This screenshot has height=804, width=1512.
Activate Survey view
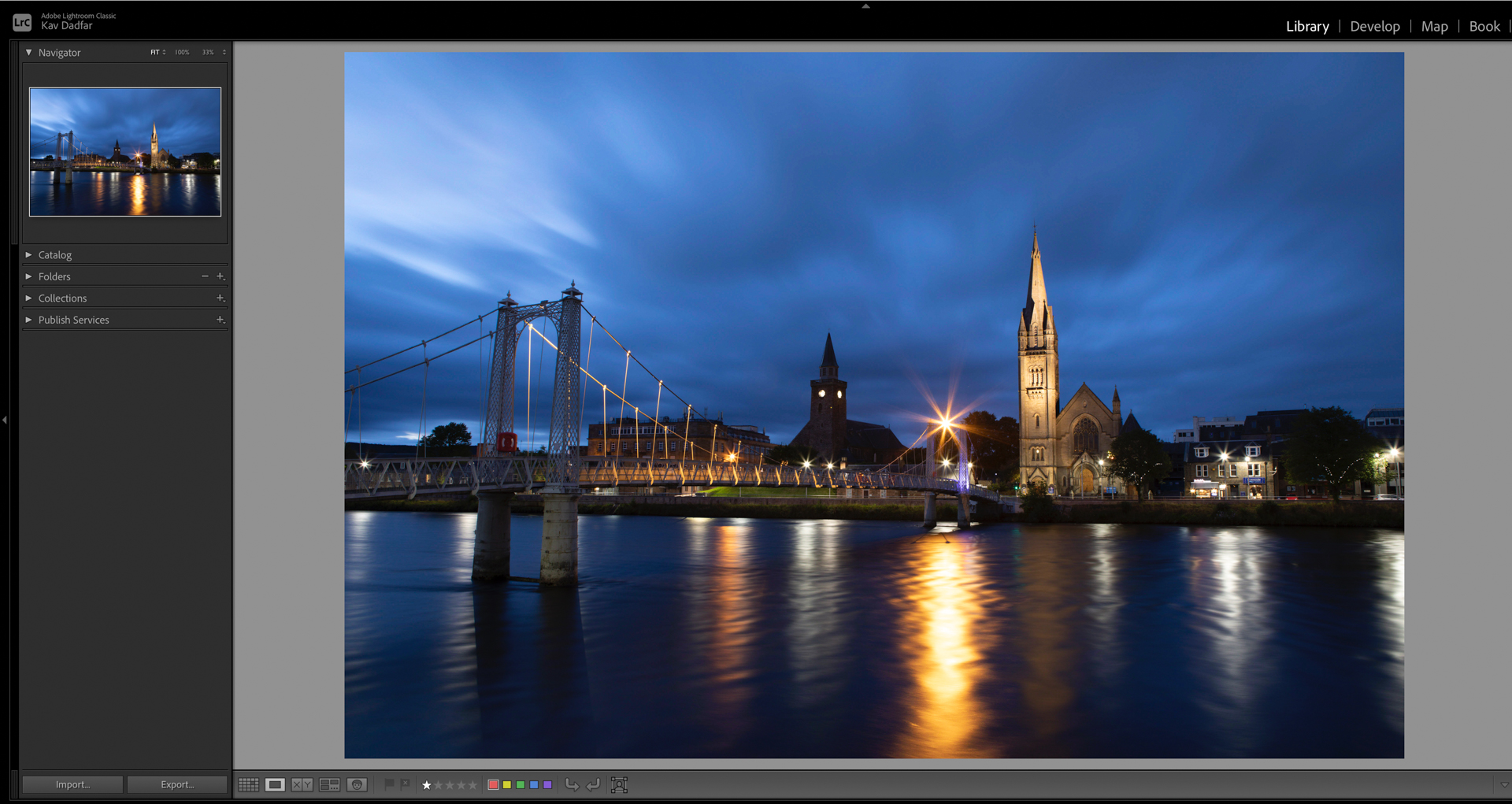(x=330, y=784)
